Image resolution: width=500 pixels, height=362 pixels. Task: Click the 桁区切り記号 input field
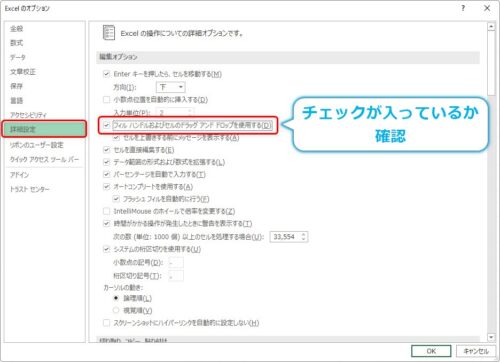tap(176, 276)
